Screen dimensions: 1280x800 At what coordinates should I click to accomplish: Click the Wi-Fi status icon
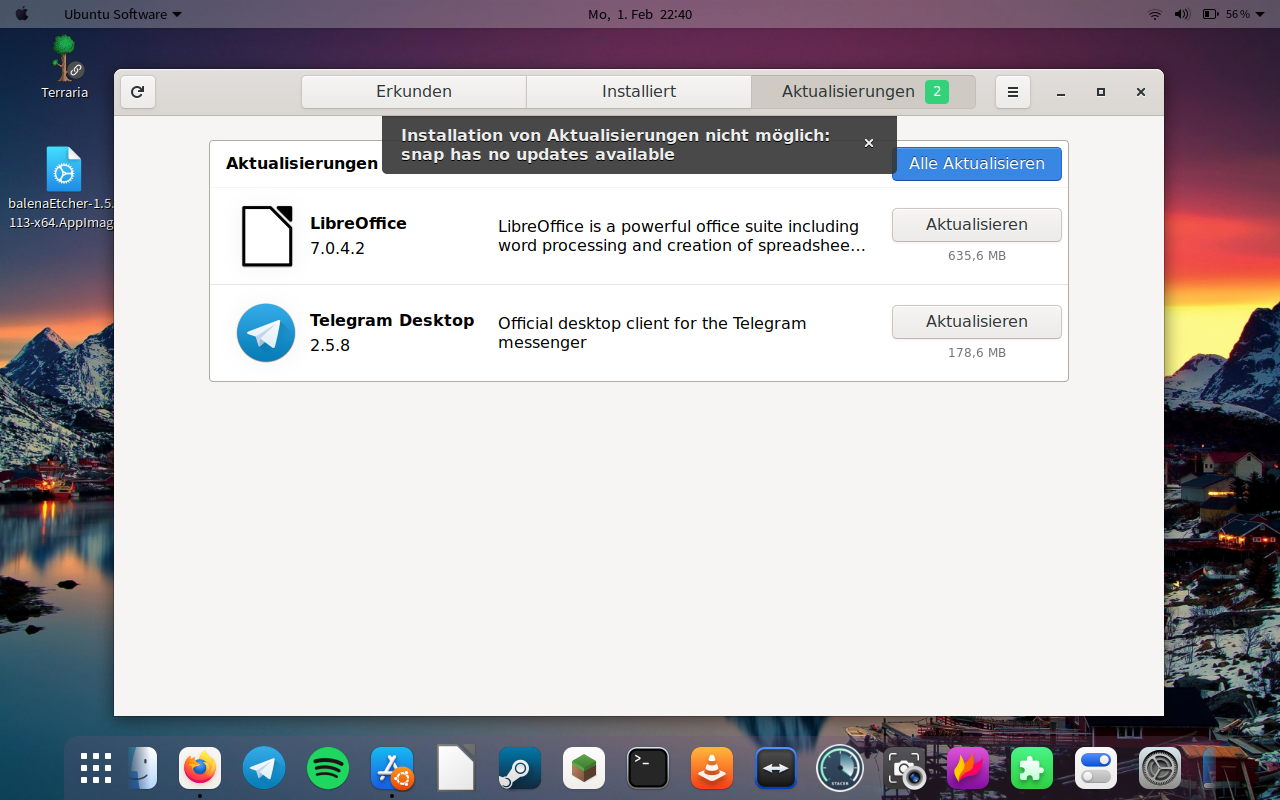(1155, 14)
